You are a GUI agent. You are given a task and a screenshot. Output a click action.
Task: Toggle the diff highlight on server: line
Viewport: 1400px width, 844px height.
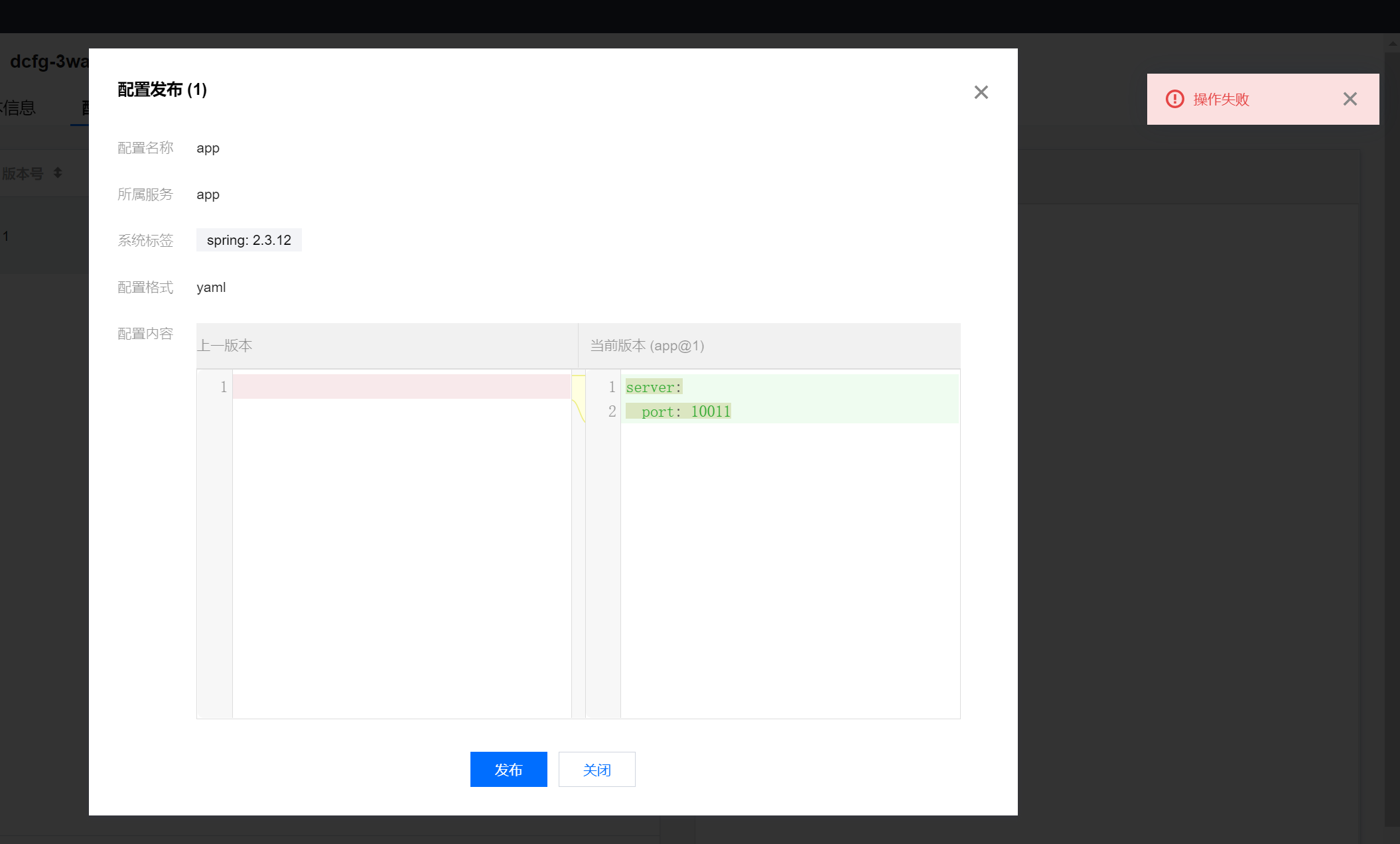(654, 387)
